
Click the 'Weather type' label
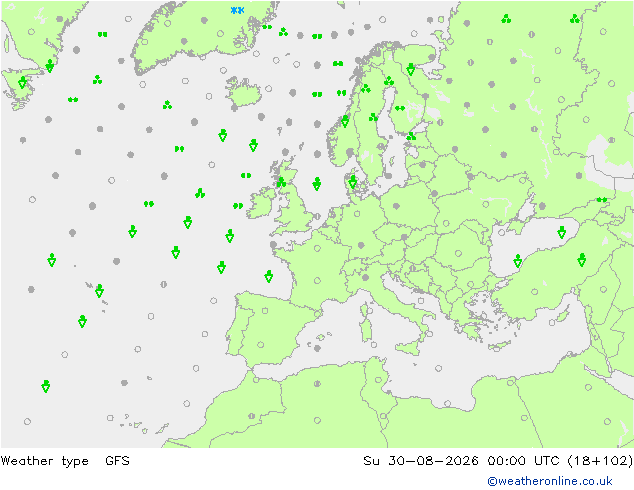[x=44, y=461]
